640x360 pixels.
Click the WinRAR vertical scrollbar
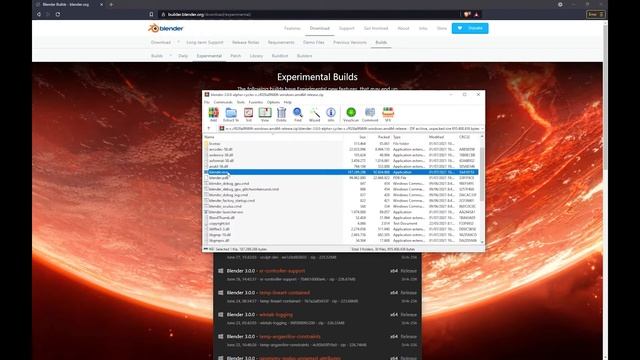(482, 173)
